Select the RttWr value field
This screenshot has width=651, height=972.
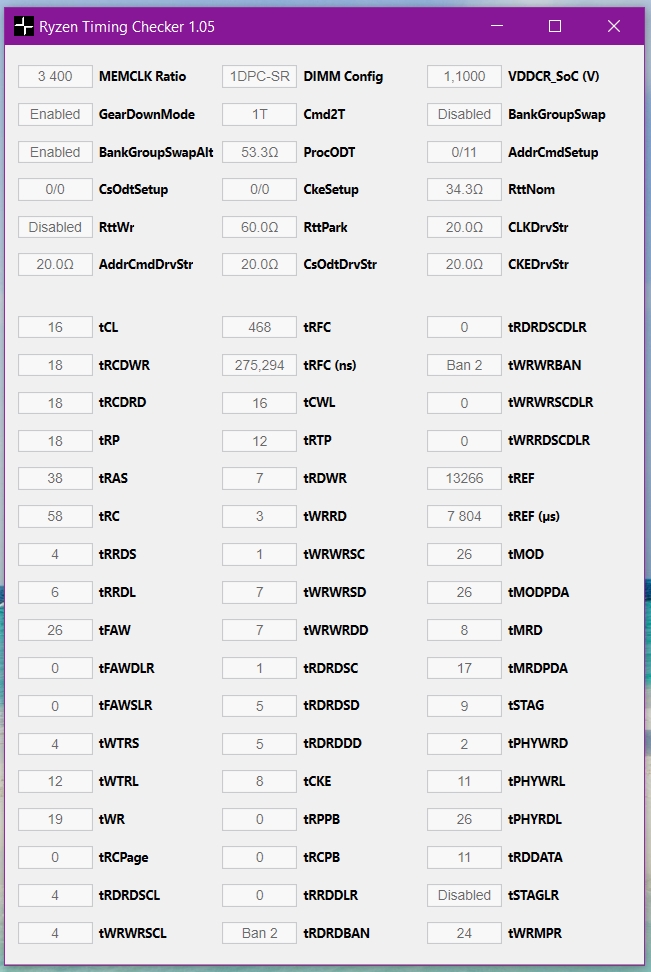click(55, 227)
